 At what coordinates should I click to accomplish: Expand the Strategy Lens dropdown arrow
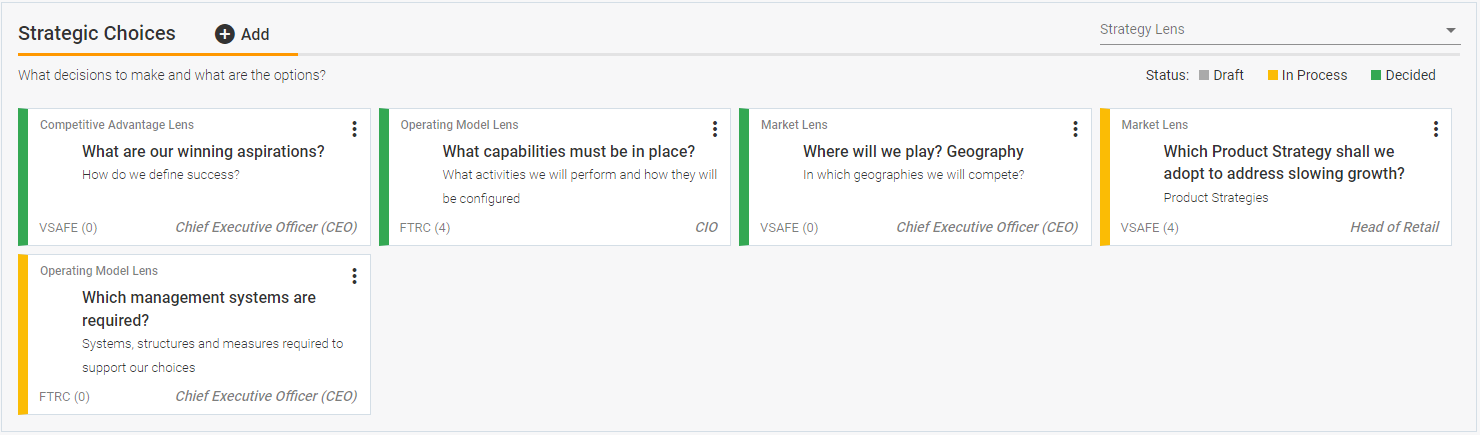tap(1451, 30)
